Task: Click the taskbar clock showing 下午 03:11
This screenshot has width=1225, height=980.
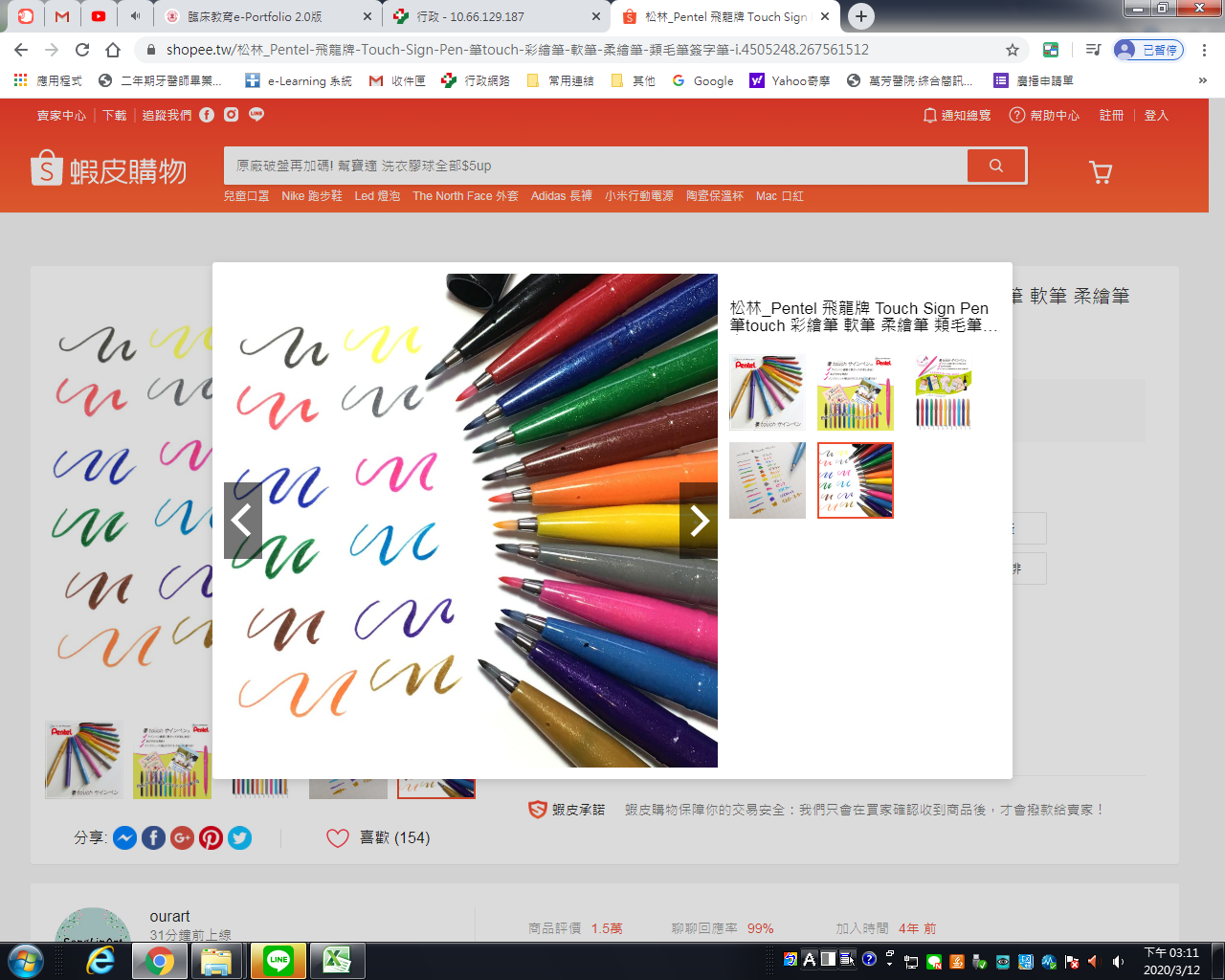Action: pyautogui.click(x=1171, y=961)
